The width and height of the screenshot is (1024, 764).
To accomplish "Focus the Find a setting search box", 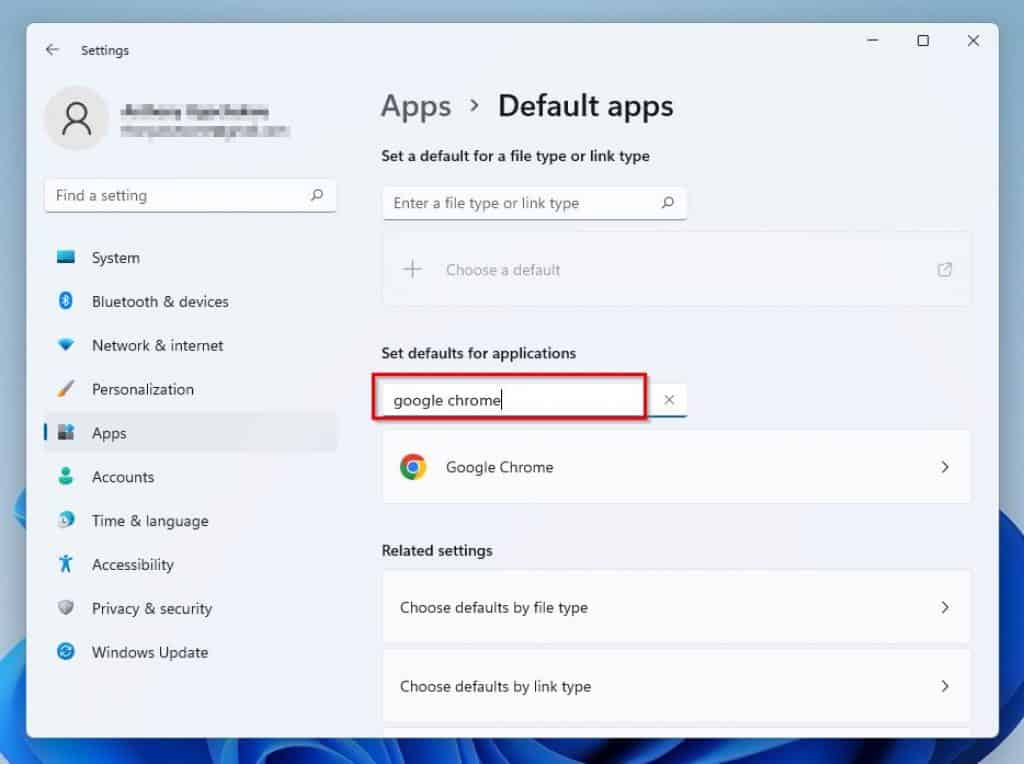I will (x=191, y=195).
